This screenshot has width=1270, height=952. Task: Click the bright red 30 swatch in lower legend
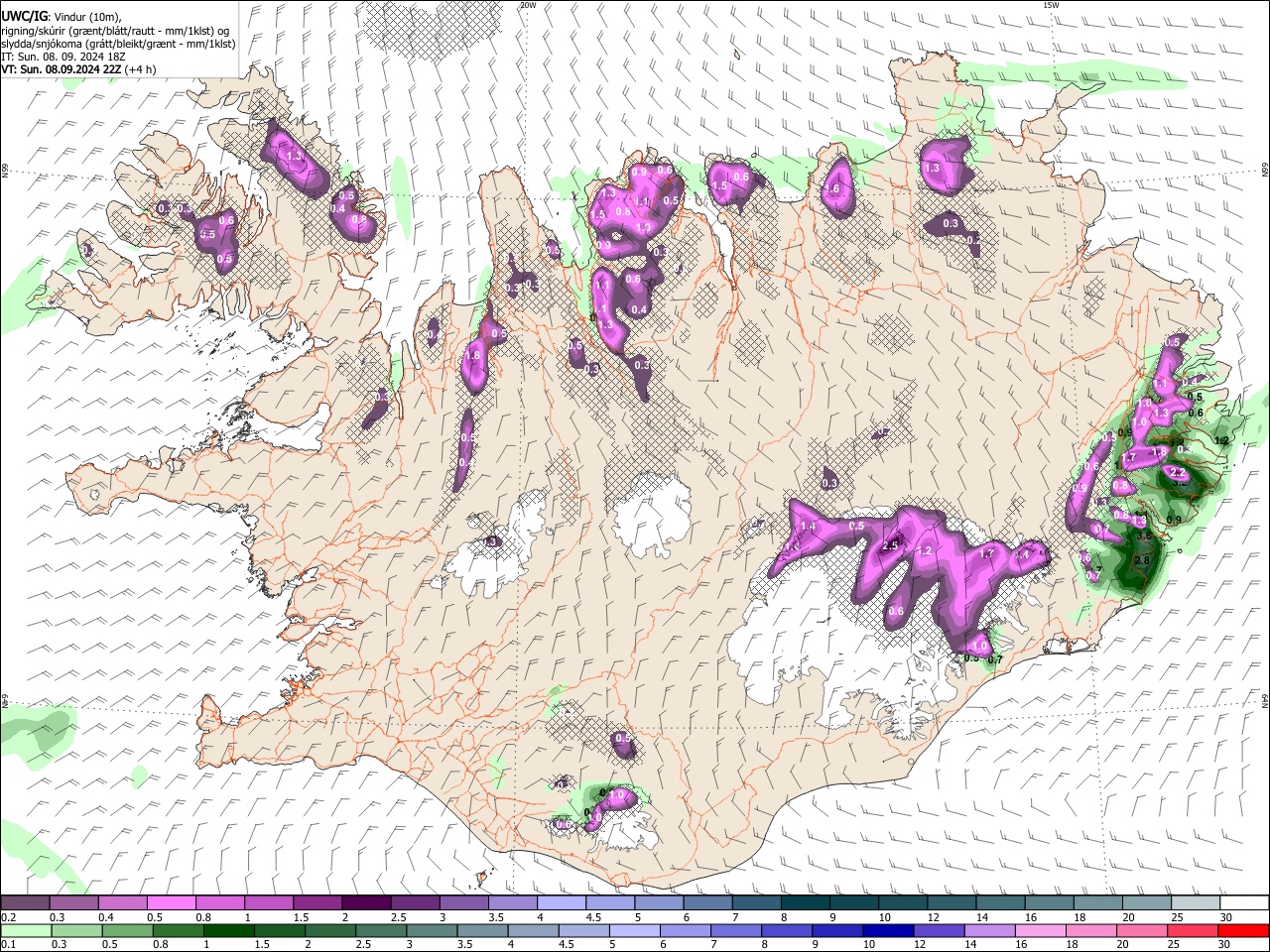click(x=1244, y=930)
